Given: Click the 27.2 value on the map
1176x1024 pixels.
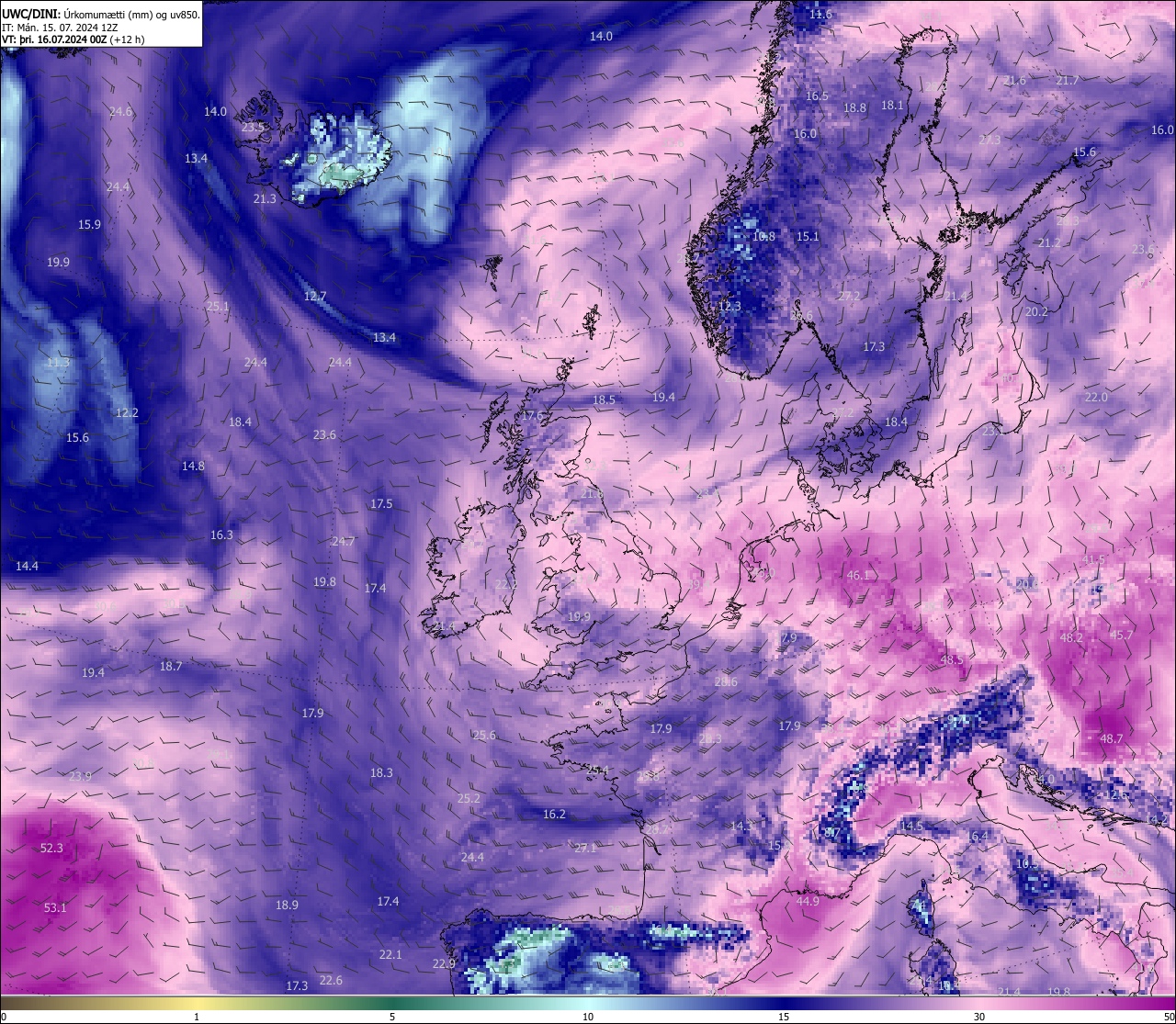Looking at the screenshot, I should tap(849, 296).
